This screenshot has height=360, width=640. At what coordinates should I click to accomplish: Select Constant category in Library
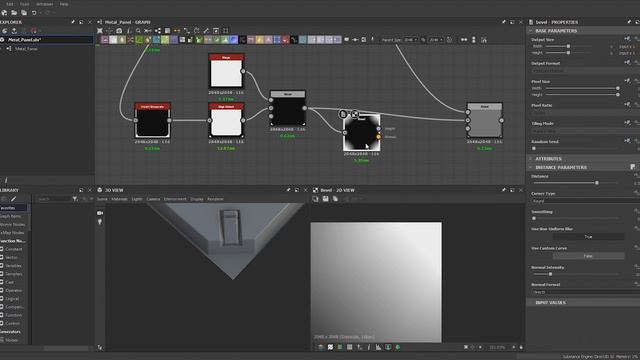coord(13,249)
